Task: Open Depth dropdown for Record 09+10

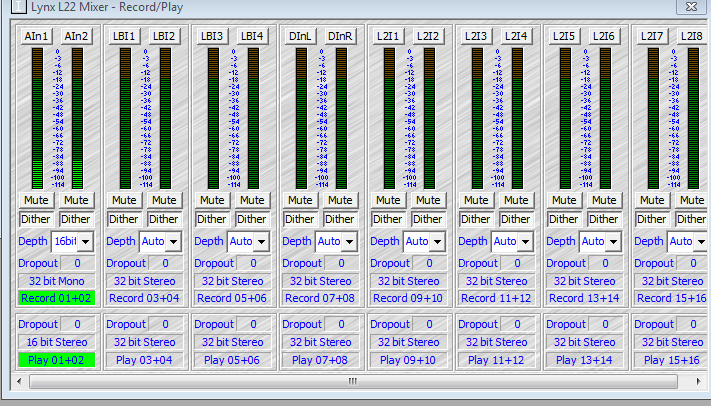Action: tap(437, 241)
